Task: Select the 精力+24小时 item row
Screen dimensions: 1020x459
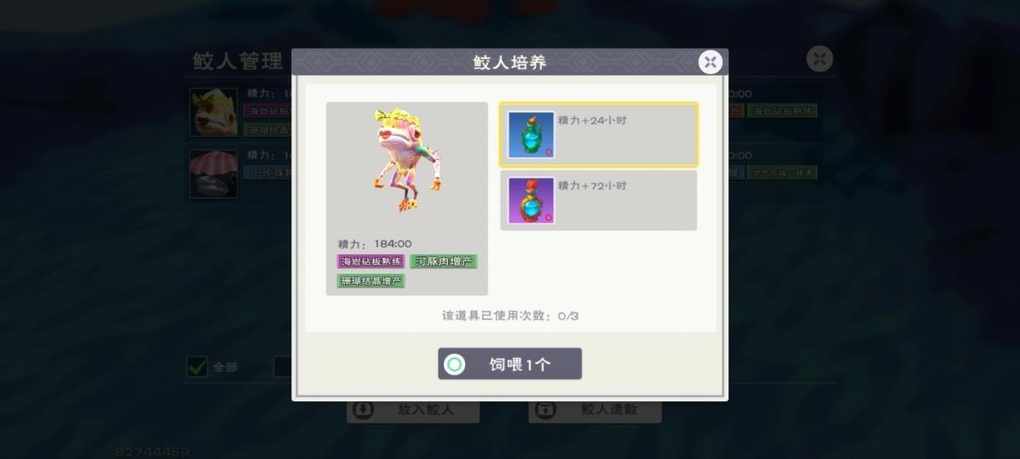Action: click(x=598, y=135)
